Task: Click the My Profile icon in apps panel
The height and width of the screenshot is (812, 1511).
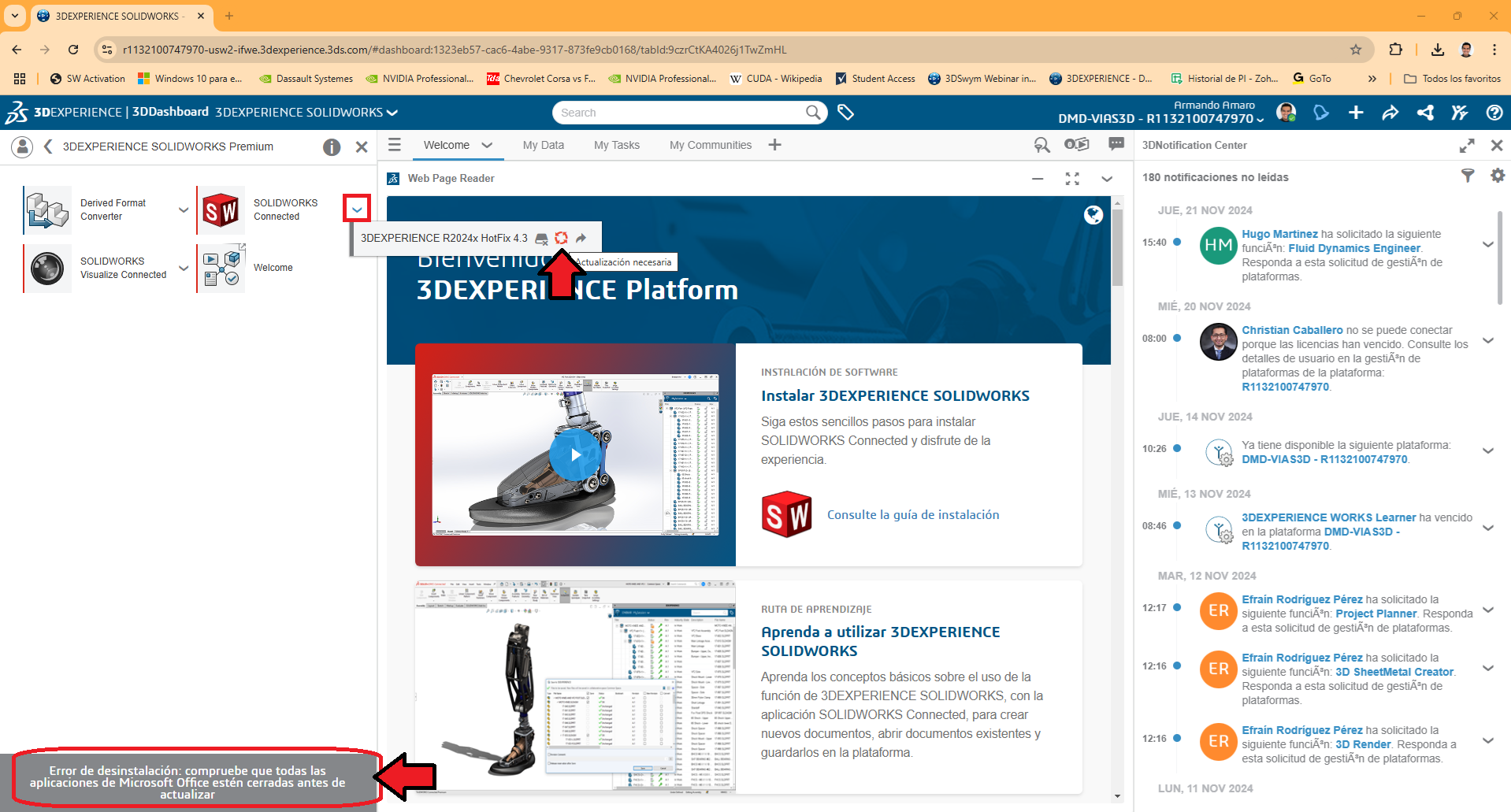Action: point(23,146)
